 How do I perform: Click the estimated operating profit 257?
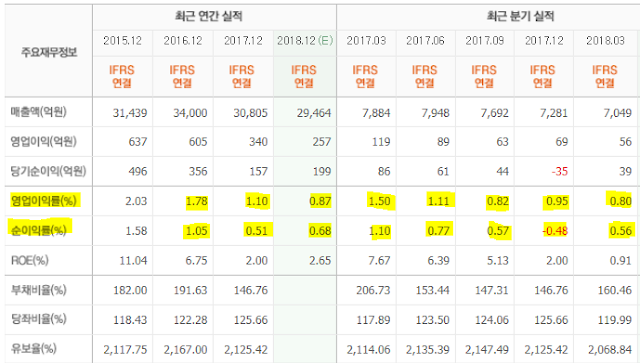point(322,142)
